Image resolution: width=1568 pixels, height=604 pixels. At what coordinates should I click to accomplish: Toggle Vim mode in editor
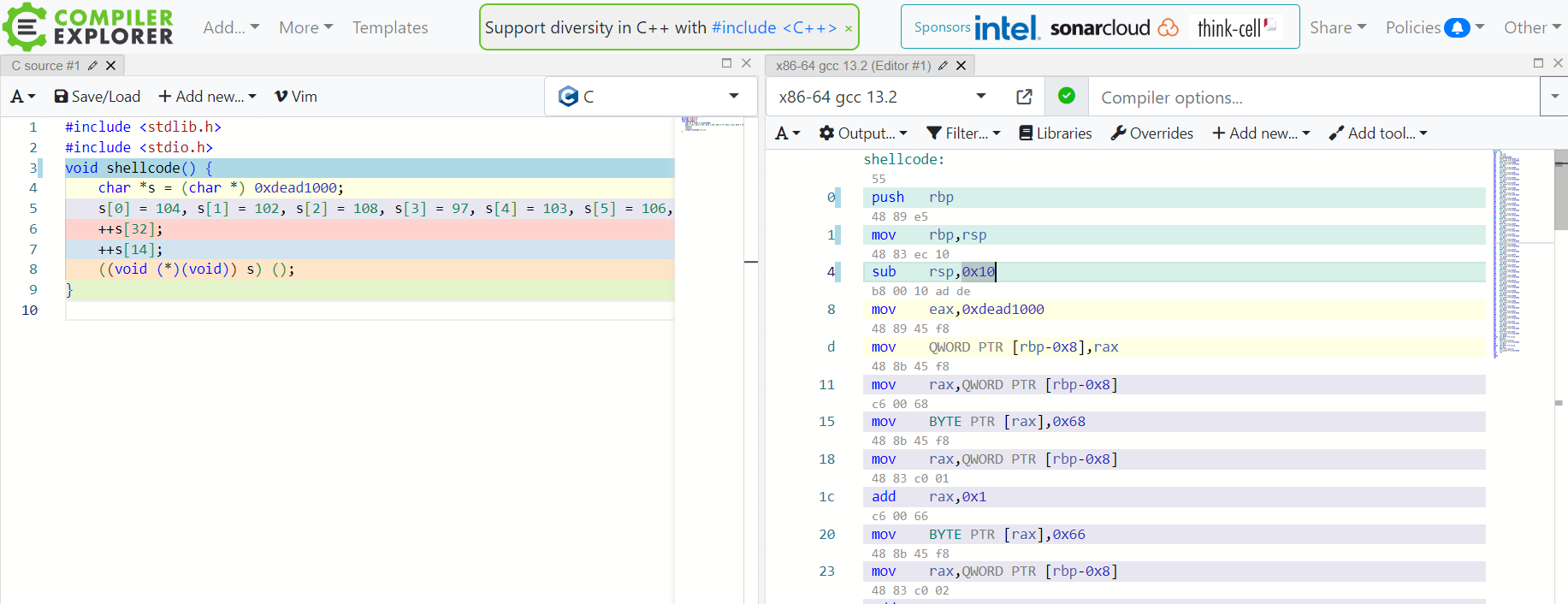(x=295, y=97)
